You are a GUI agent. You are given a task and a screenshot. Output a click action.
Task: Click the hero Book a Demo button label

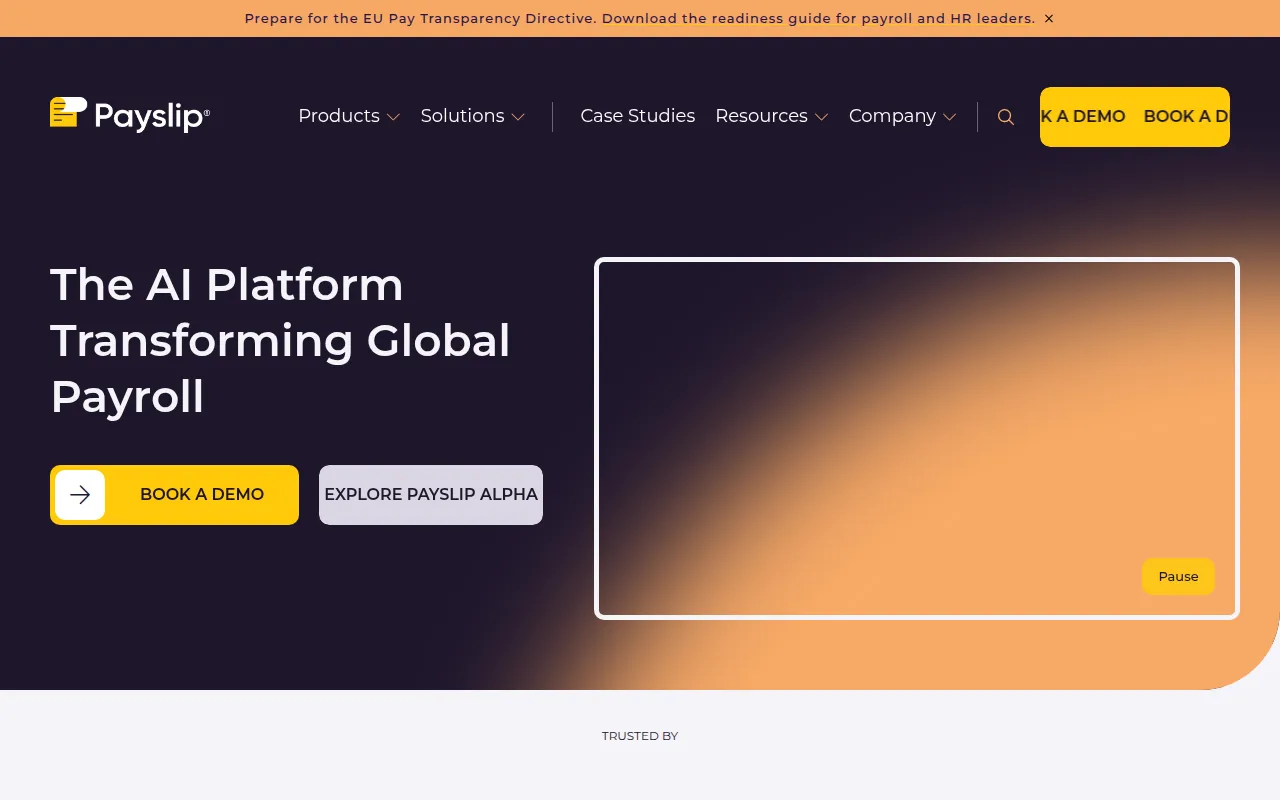pos(202,495)
